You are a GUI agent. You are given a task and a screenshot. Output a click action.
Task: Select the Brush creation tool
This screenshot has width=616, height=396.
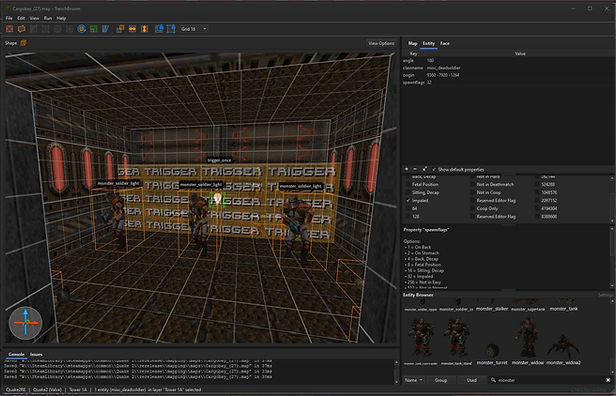coord(22,29)
